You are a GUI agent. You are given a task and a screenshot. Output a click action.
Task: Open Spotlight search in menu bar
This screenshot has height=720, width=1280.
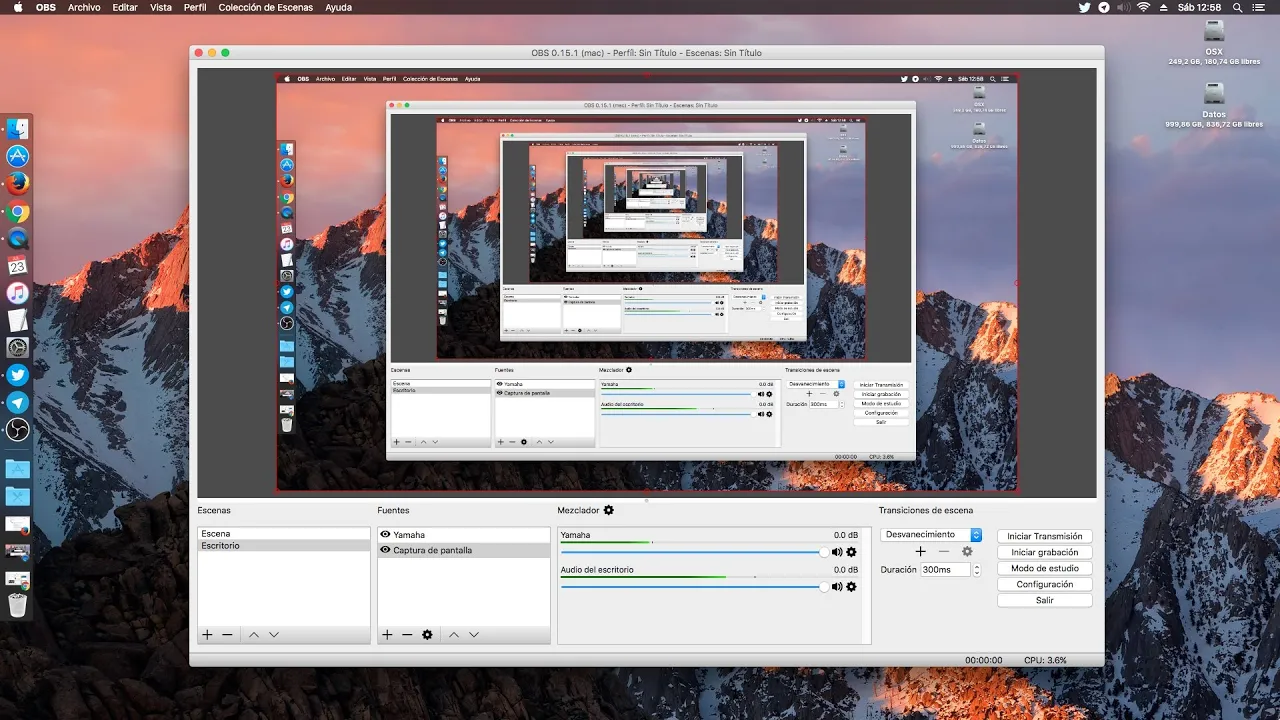(1240, 7)
